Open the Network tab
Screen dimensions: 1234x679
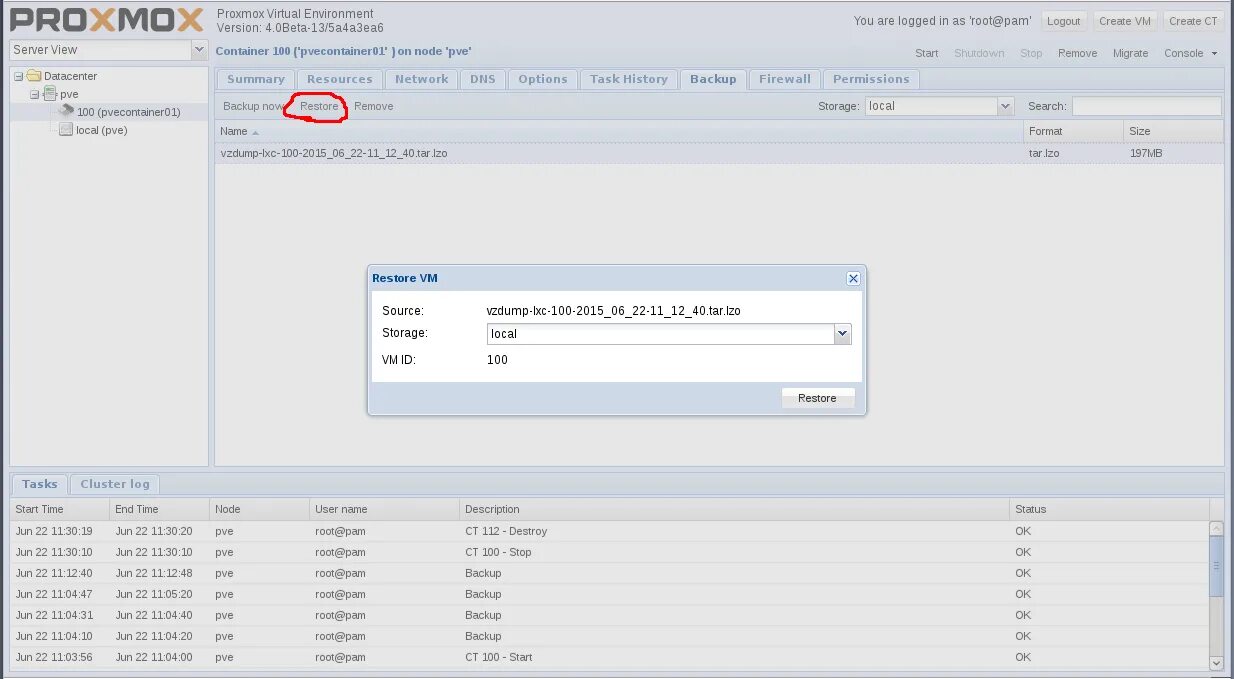[422, 79]
